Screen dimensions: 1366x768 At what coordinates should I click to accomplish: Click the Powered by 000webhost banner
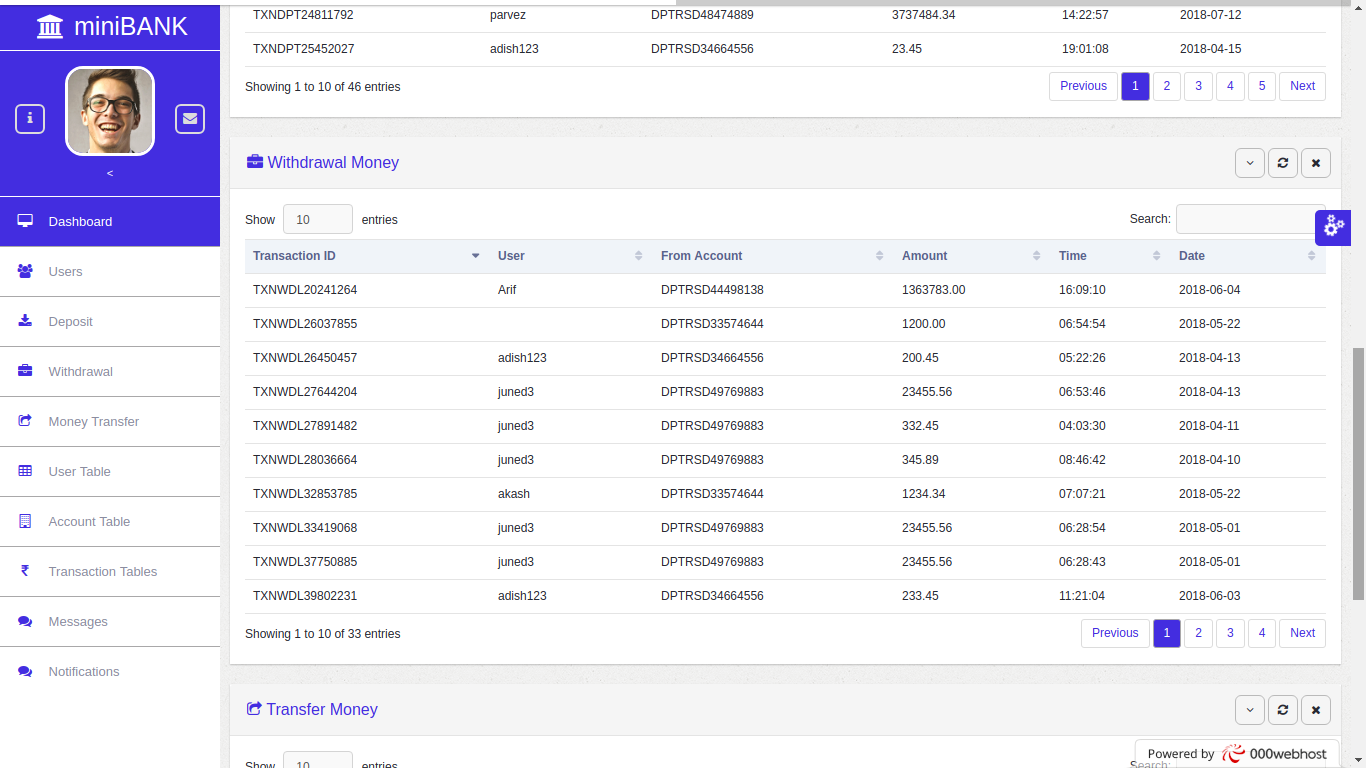coord(1237,754)
